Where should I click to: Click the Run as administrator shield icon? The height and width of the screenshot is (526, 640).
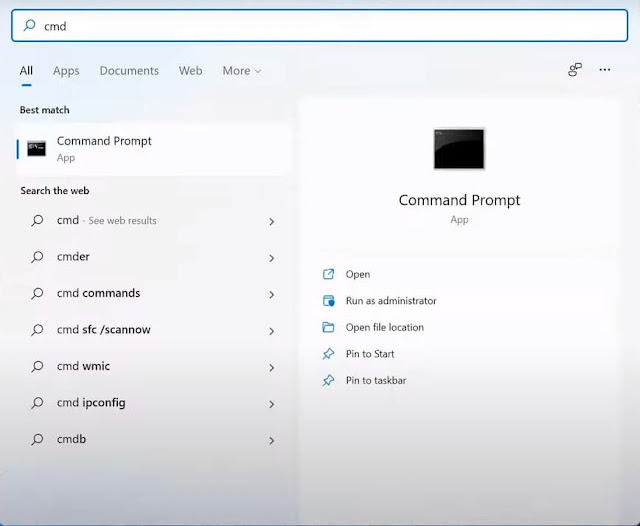(x=328, y=301)
